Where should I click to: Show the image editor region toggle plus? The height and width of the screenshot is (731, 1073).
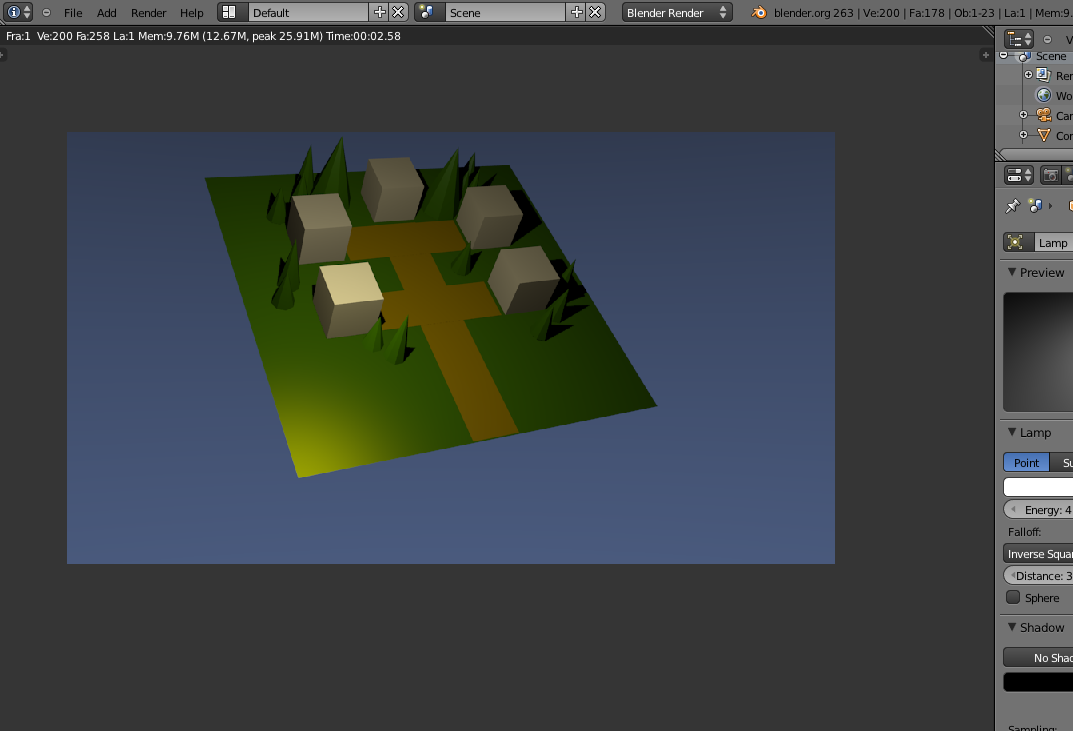coord(985,55)
